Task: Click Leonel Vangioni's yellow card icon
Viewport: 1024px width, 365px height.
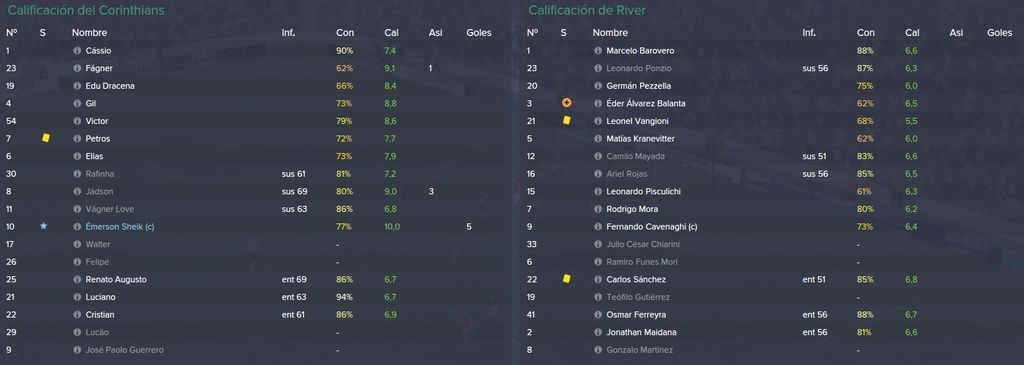Action: (x=566, y=120)
